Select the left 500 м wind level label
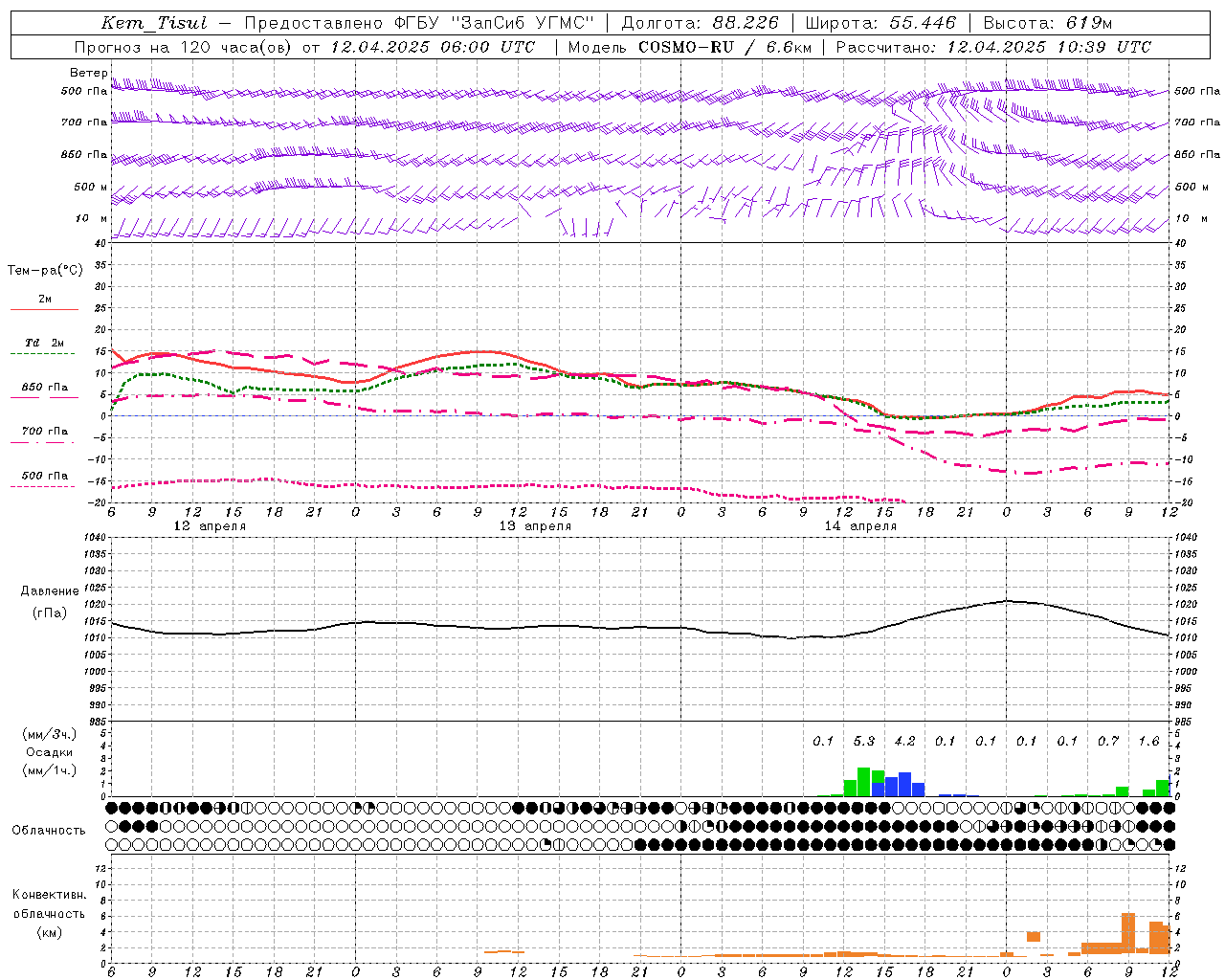 pyautogui.click(x=92, y=187)
